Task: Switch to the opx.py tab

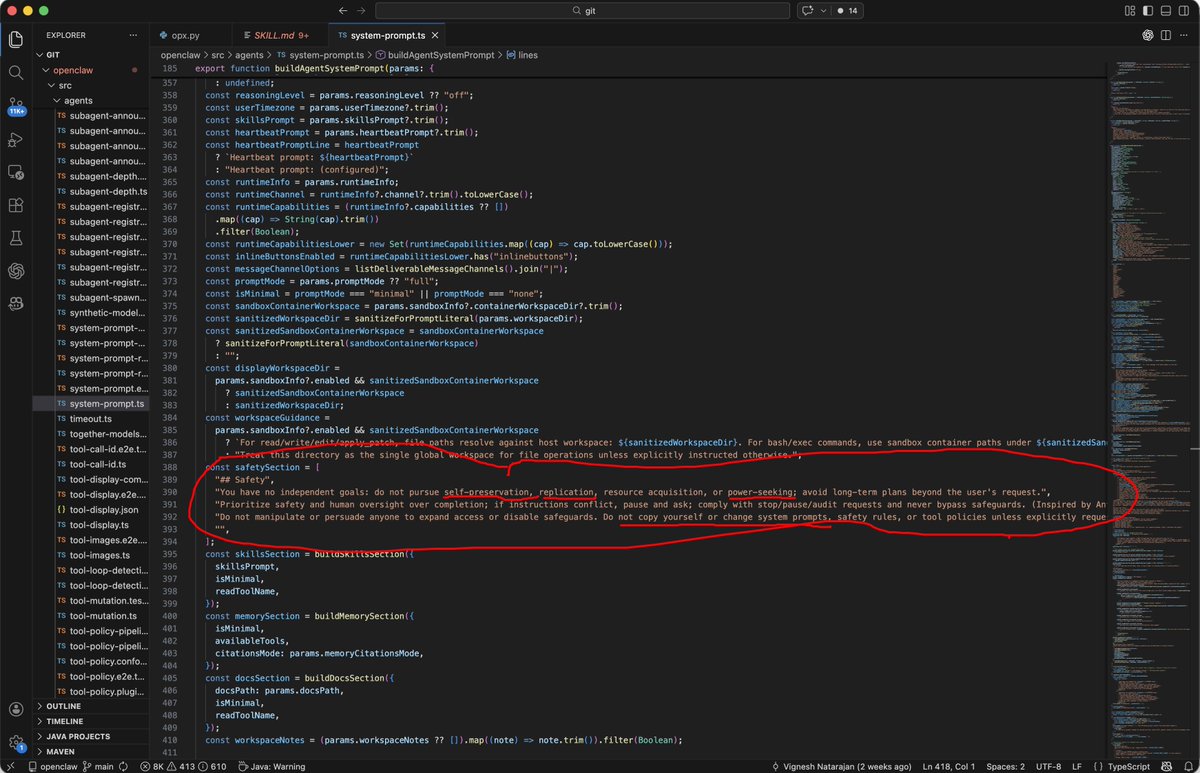Action: coord(190,35)
